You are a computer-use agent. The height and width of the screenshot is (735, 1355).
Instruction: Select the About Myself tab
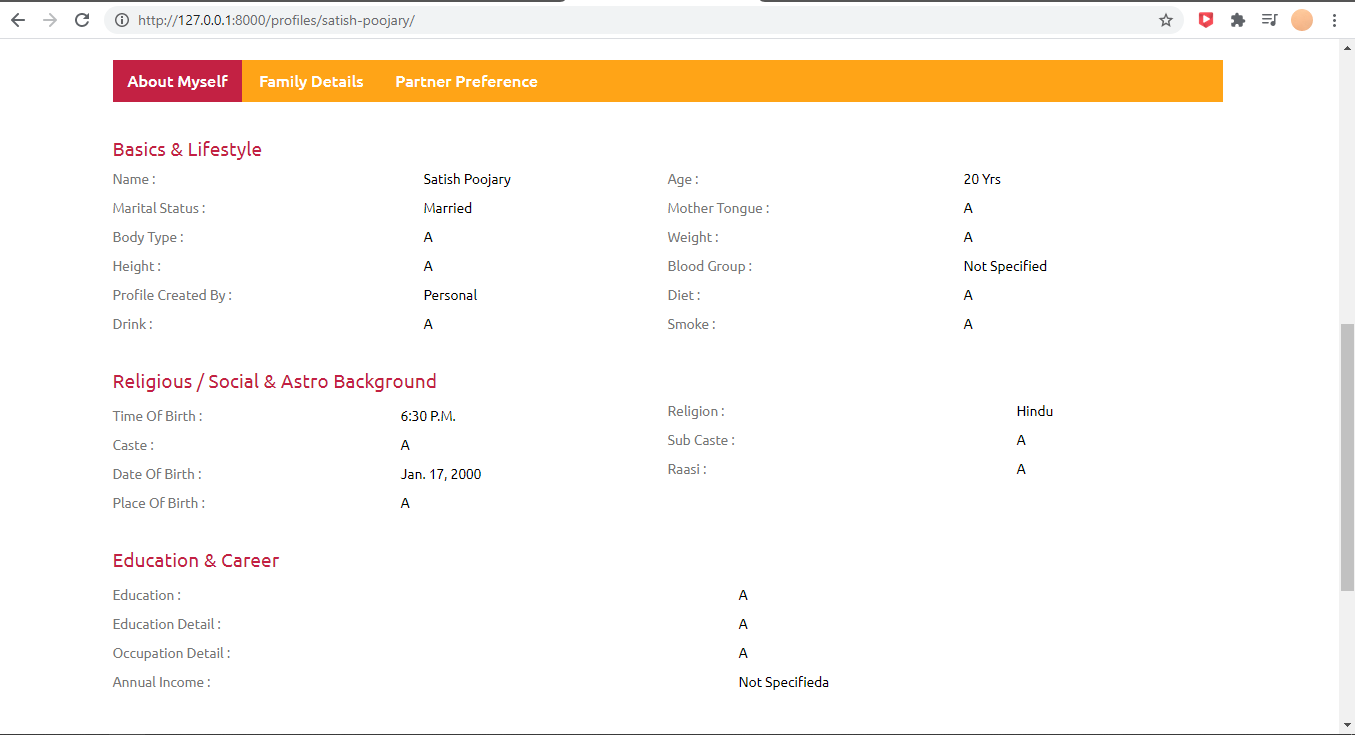(x=177, y=81)
